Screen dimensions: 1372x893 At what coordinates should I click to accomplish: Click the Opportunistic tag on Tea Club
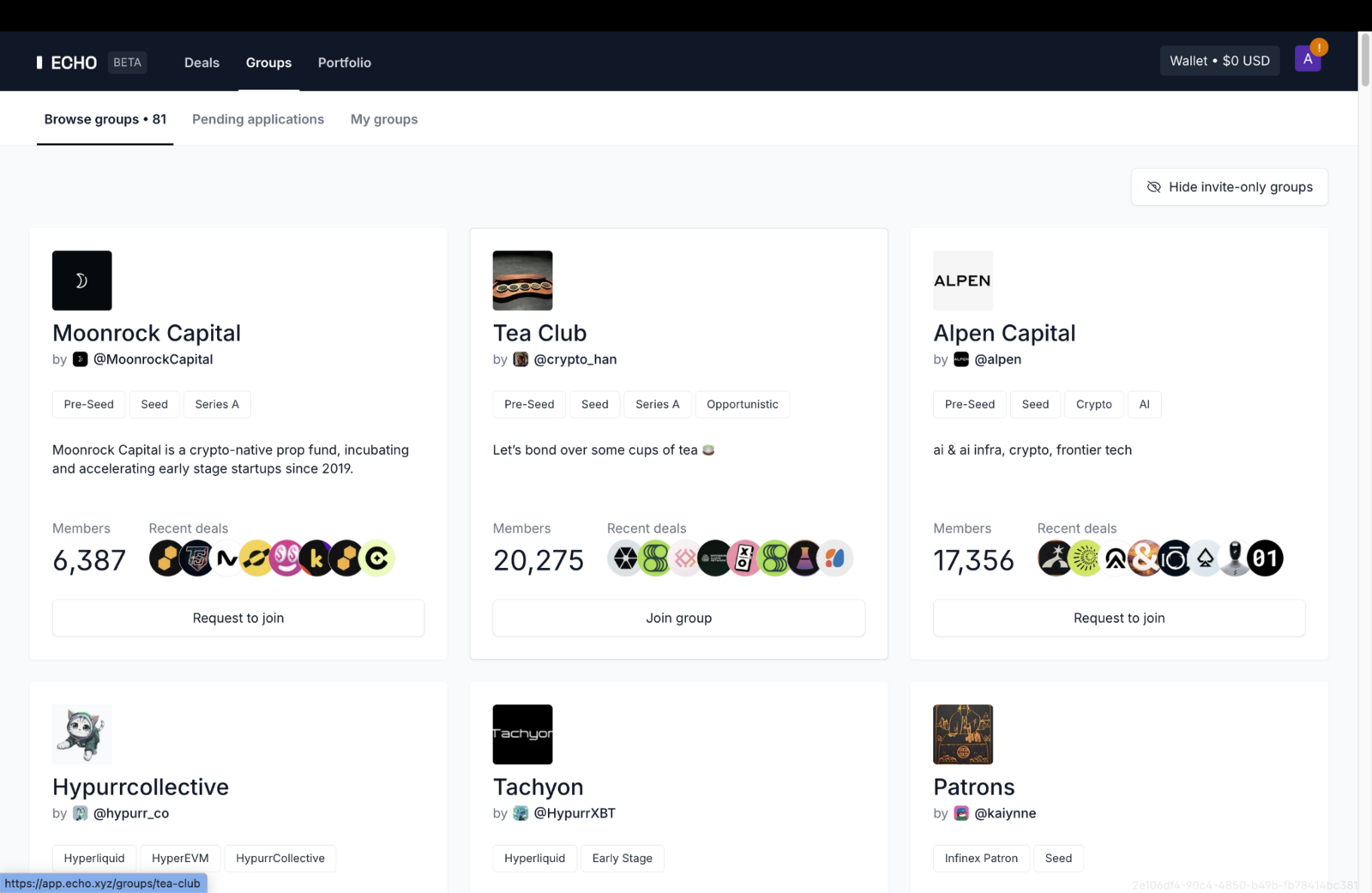743,404
